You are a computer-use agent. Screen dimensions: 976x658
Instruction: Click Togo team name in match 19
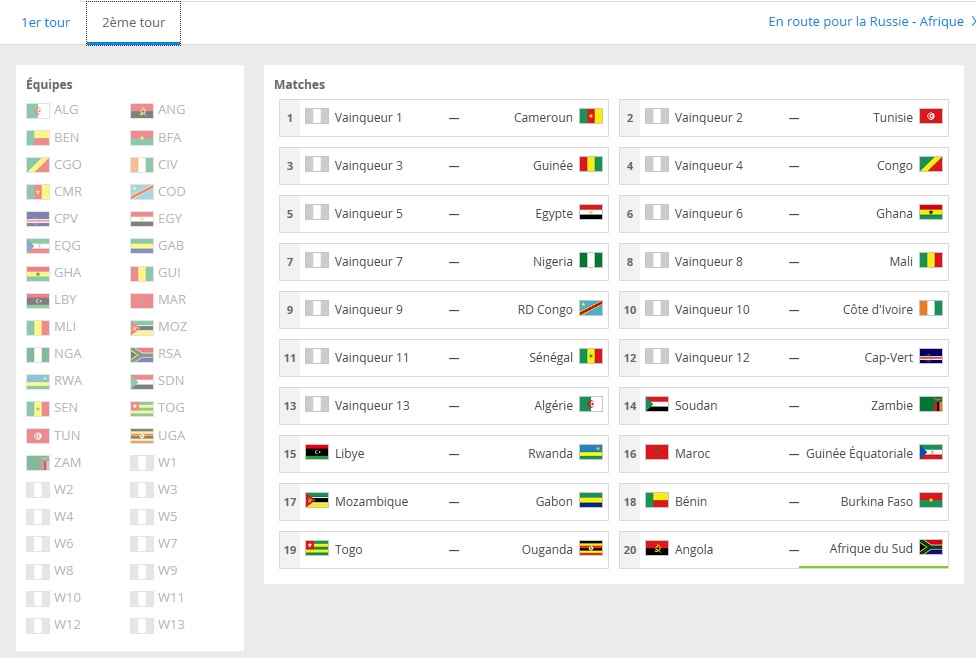point(349,549)
